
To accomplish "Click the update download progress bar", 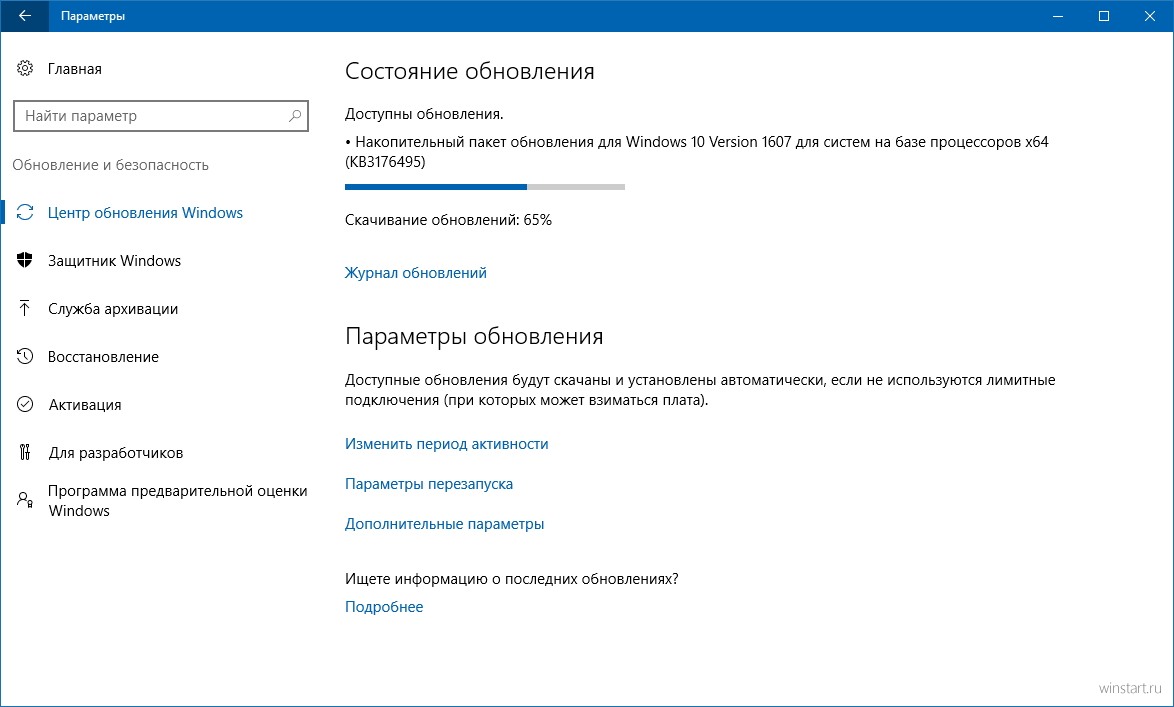I will pos(484,186).
